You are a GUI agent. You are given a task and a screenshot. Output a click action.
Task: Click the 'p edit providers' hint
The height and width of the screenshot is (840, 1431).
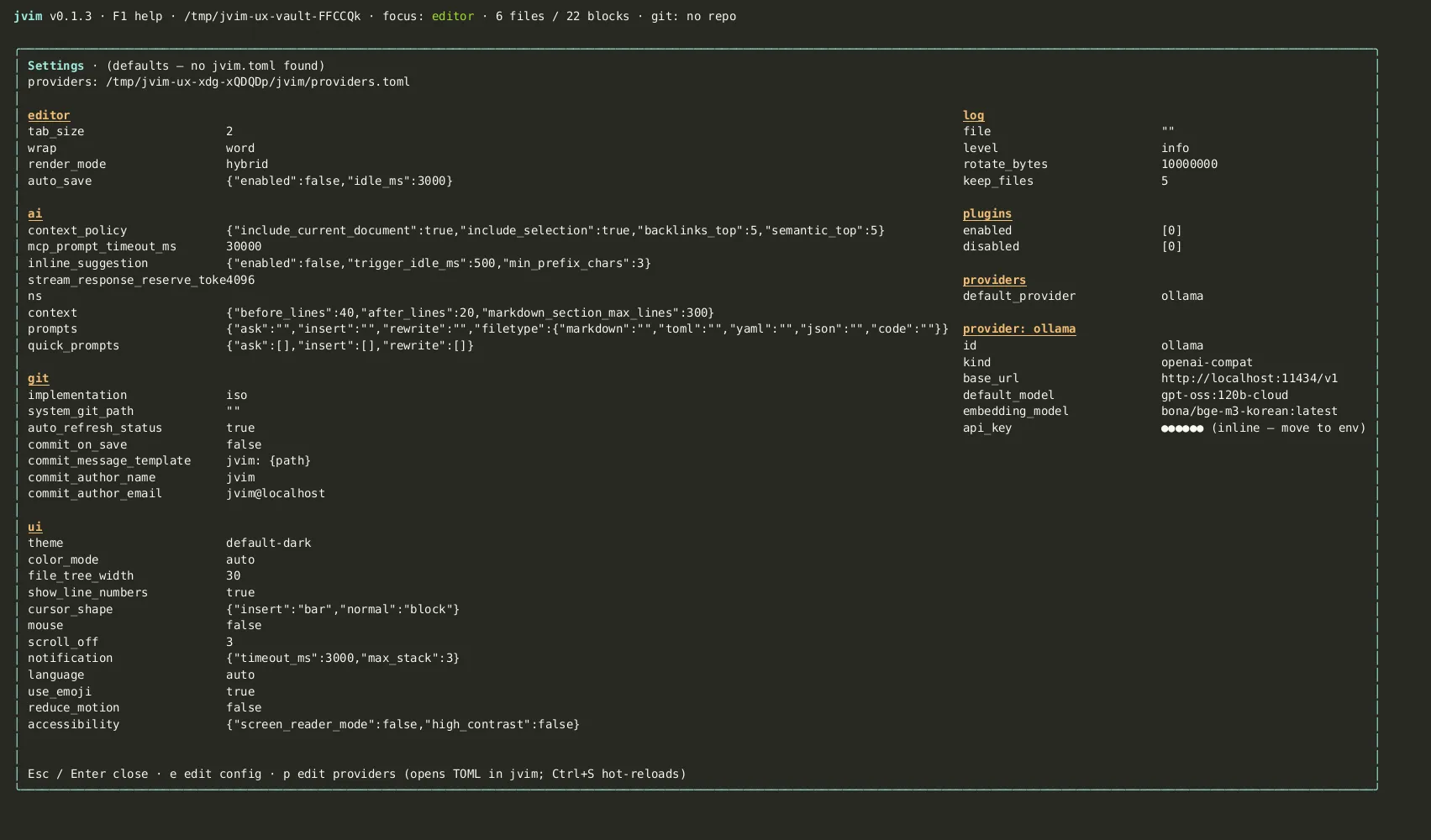(x=339, y=774)
